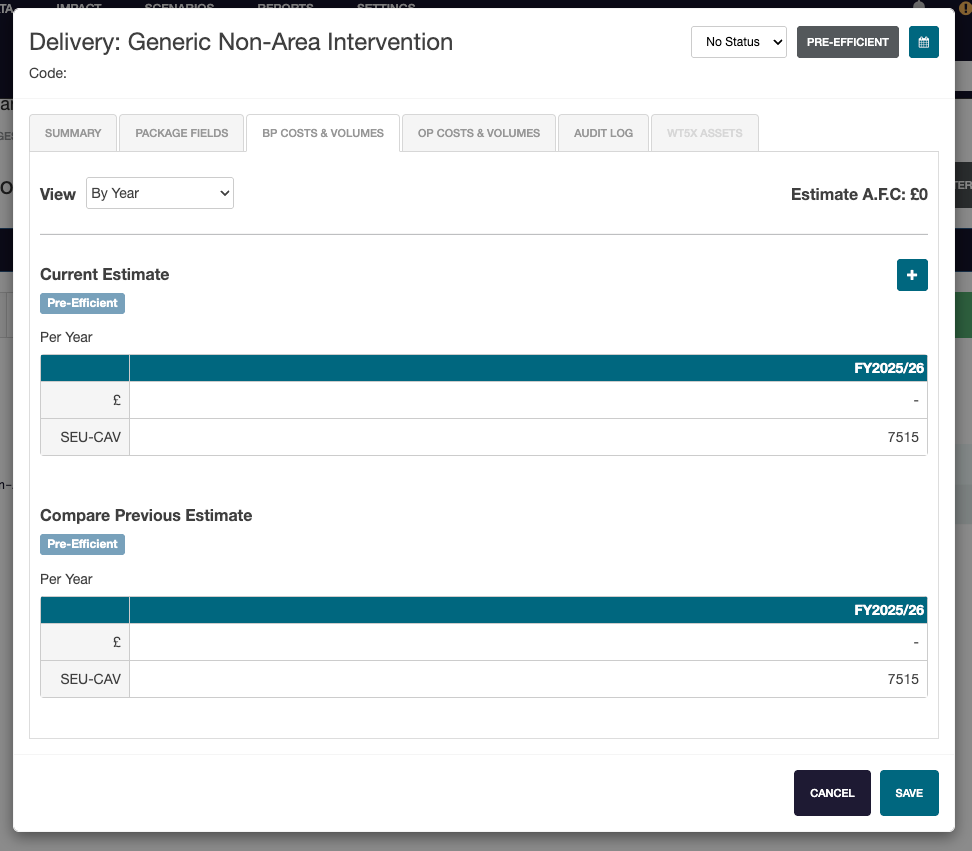Save the delivery changes
The image size is (972, 851).
coord(909,793)
